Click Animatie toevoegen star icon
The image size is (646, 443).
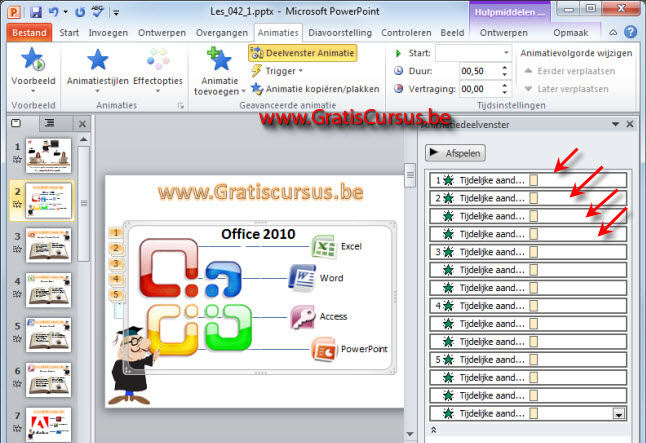point(219,59)
